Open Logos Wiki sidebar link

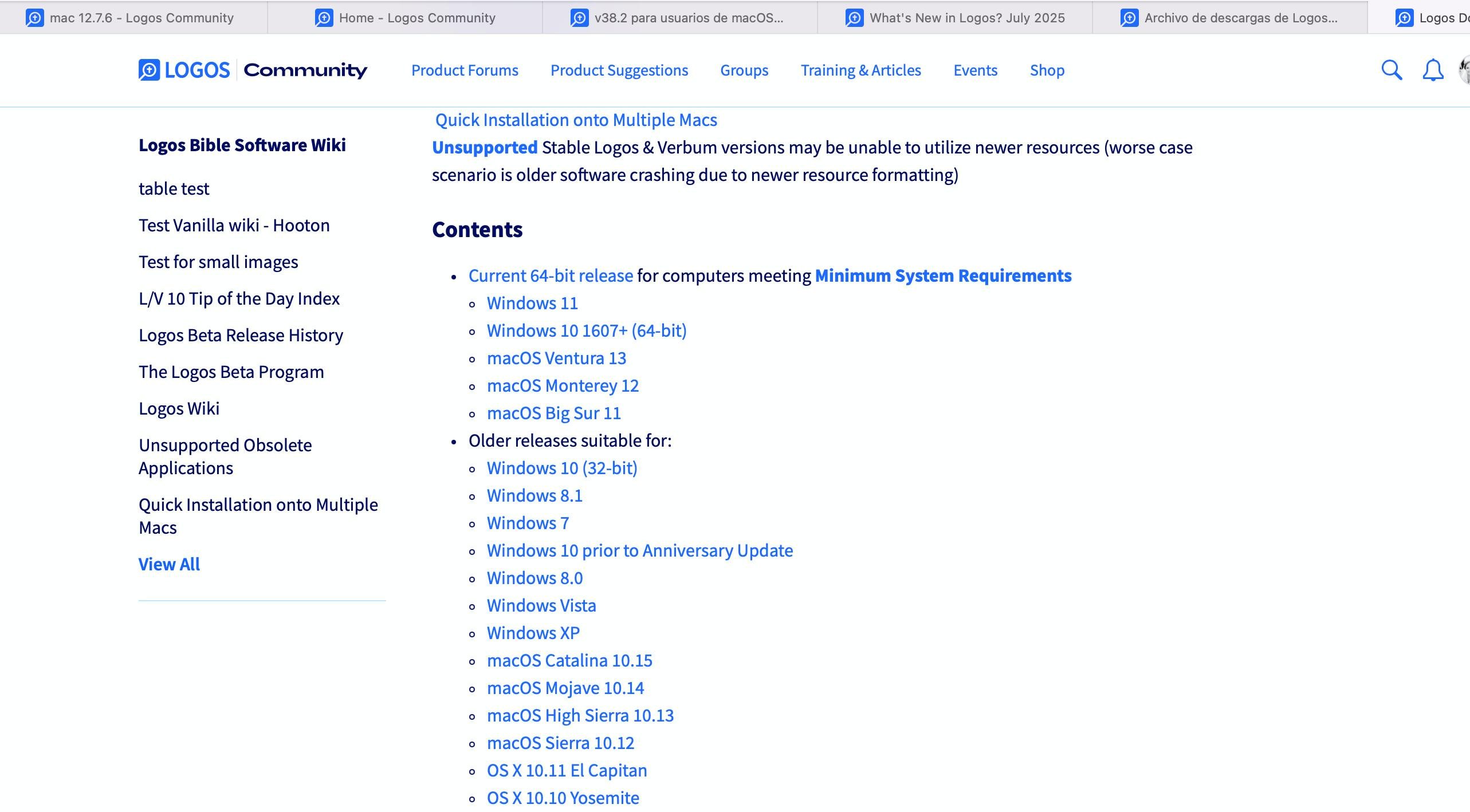click(x=179, y=408)
